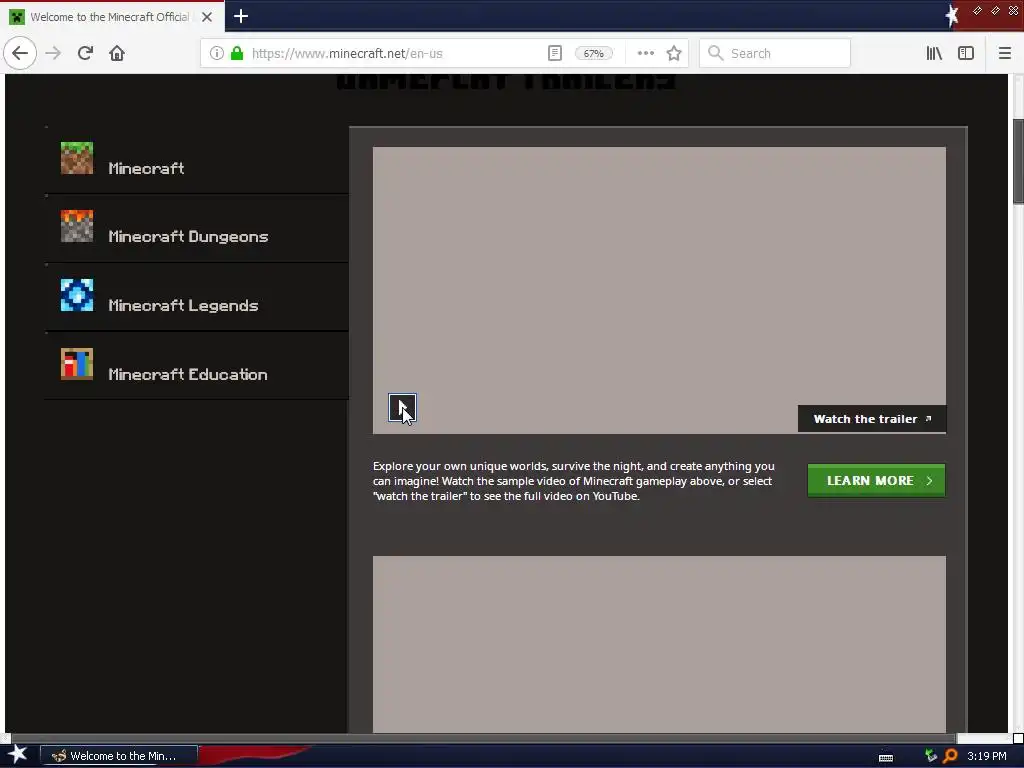Reload the current page
Viewport: 1024px width, 768px height.
(x=85, y=53)
